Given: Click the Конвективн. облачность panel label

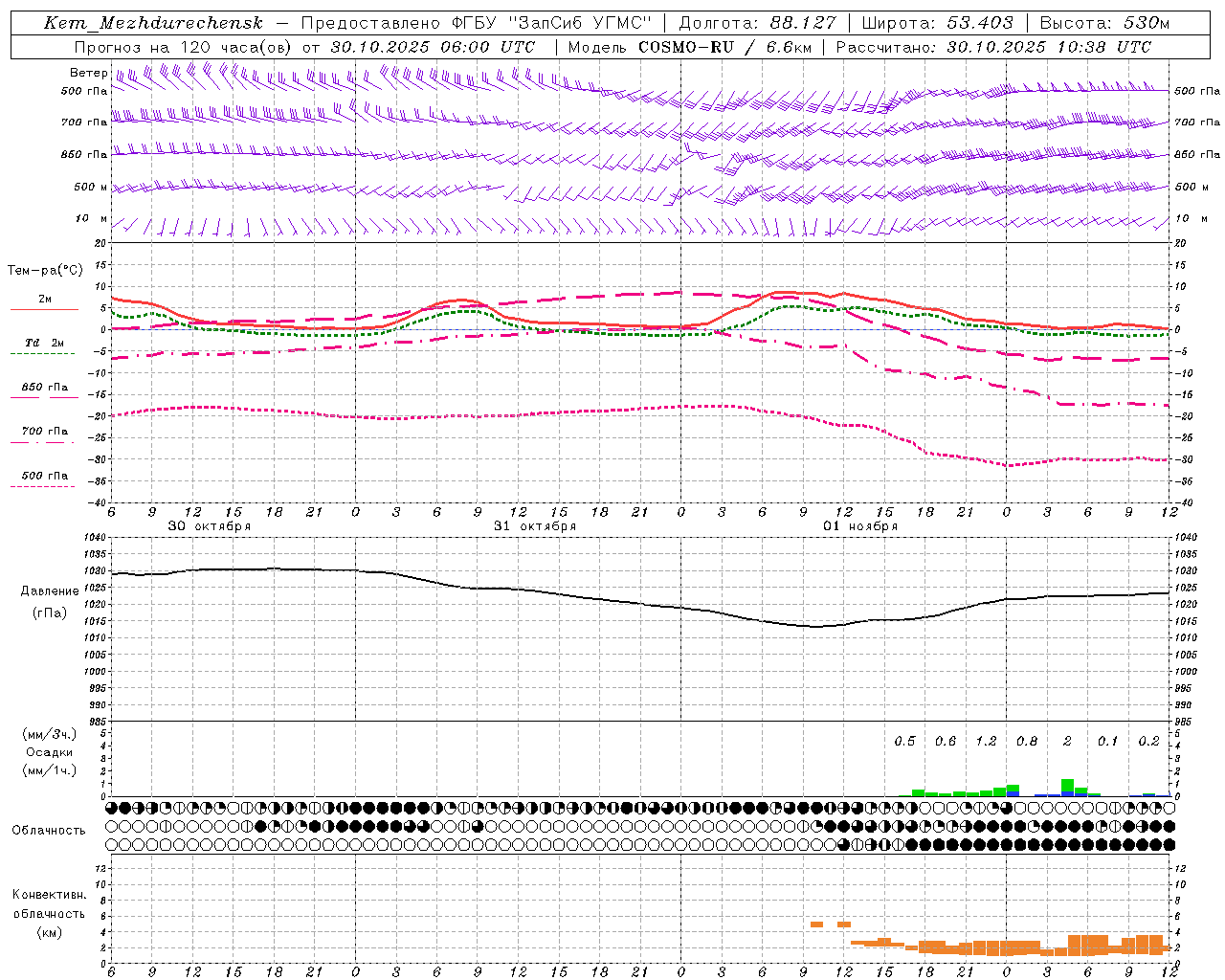Looking at the screenshot, I should coord(49,904).
